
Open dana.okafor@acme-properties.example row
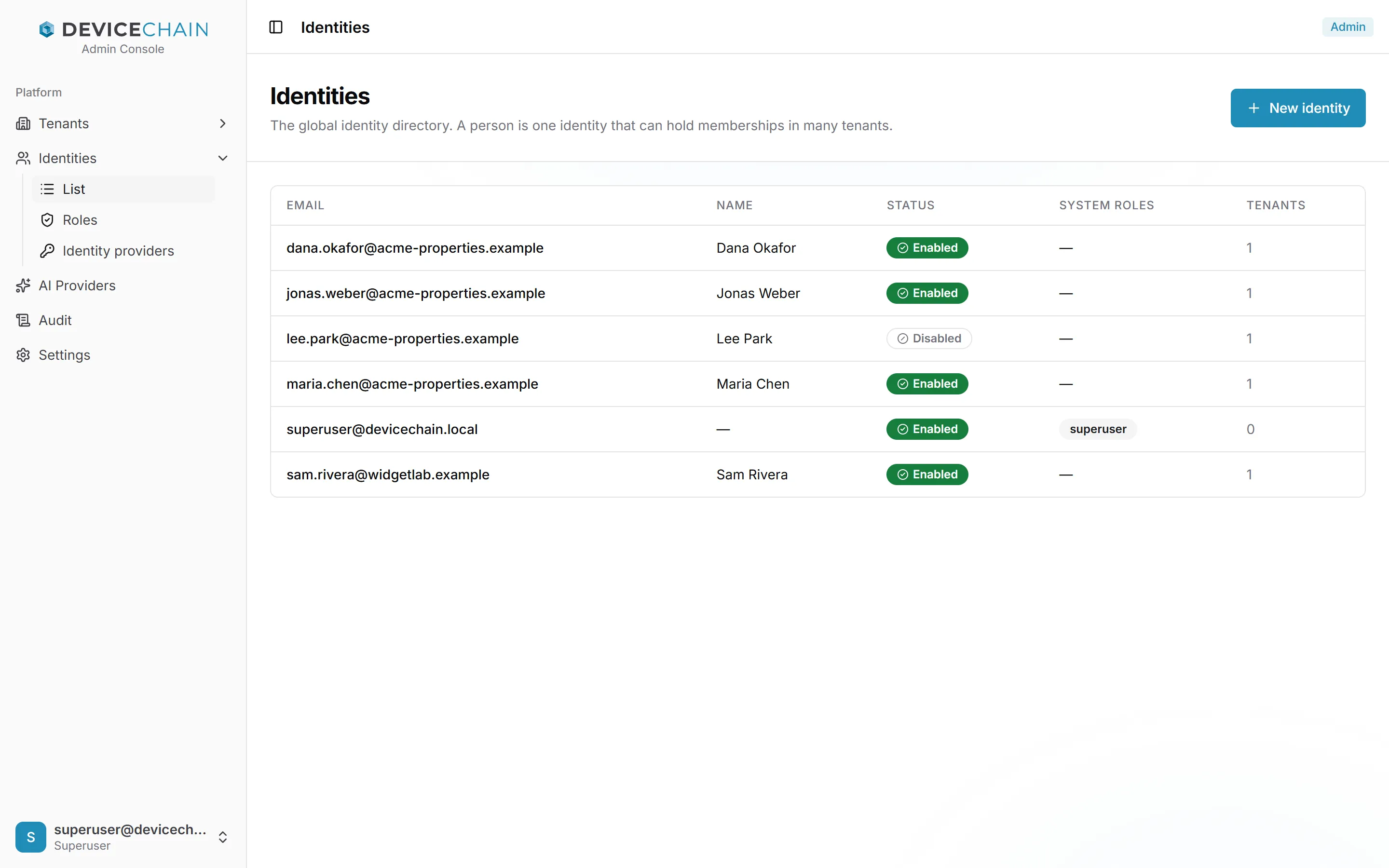(817, 248)
